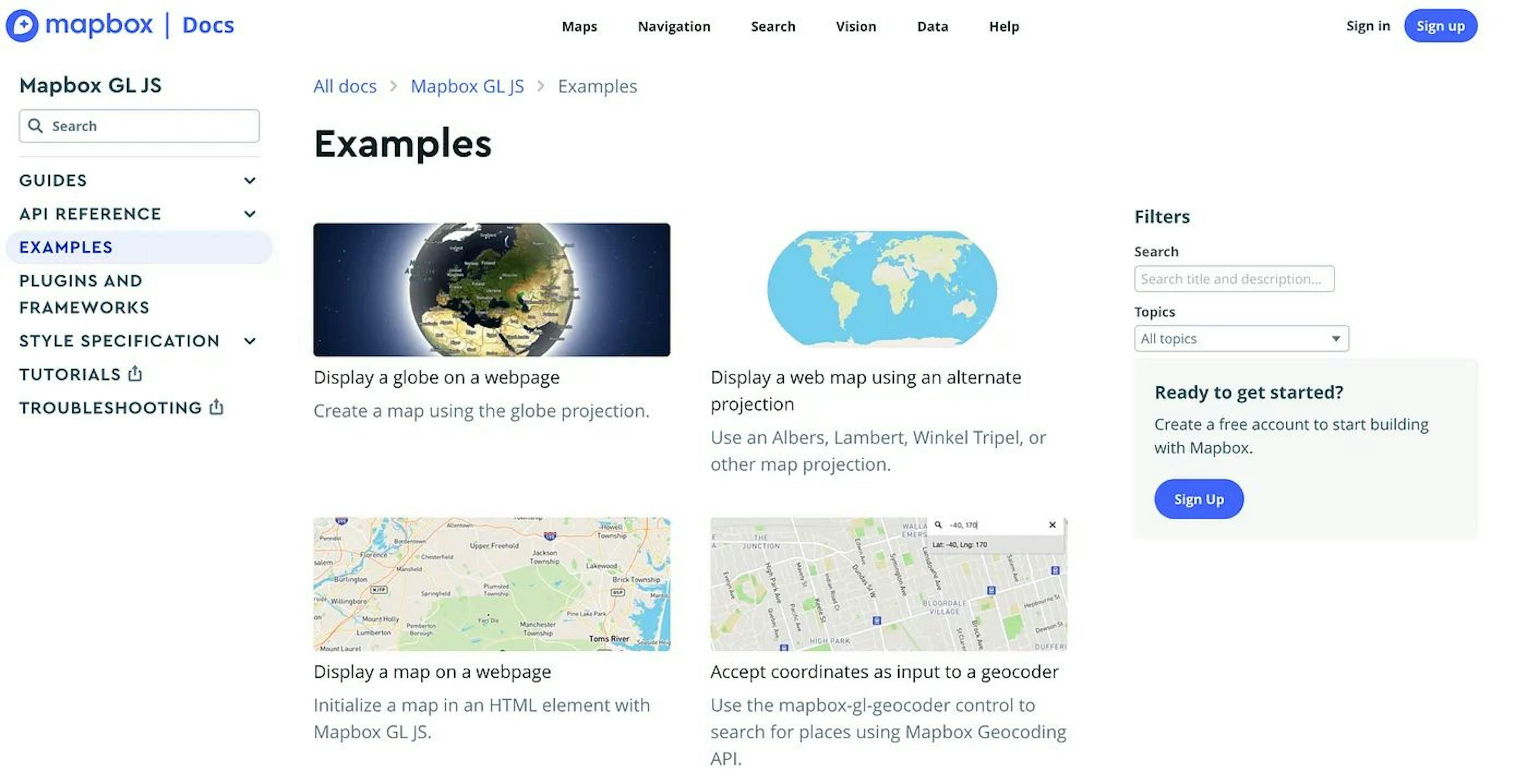Viewport: 1527px width, 784px height.
Task: Click the magnifier icon in sidebar search
Action: tap(35, 126)
